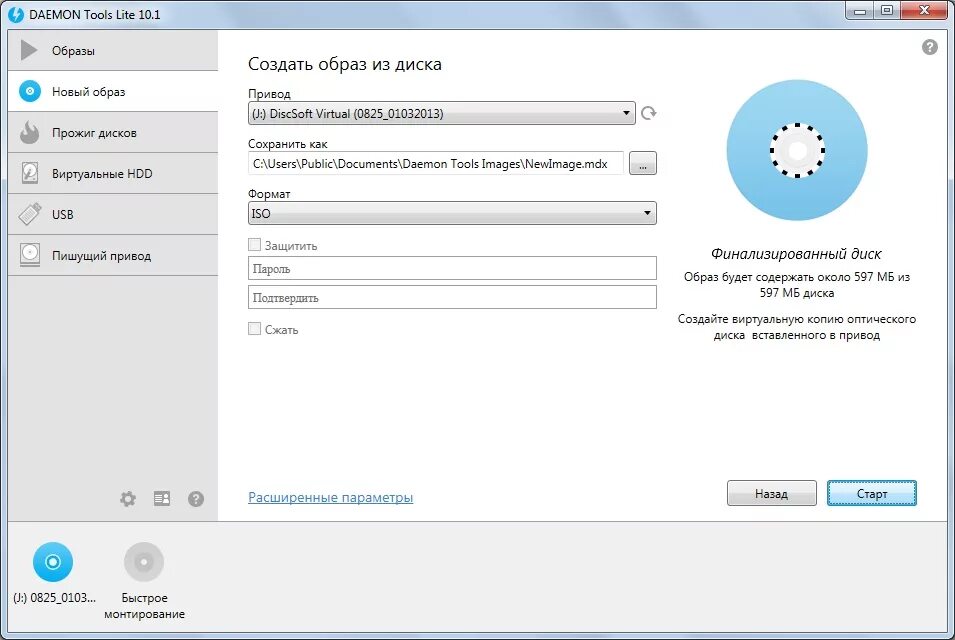Open Пишущий привод section
The image size is (955, 640).
coord(113,255)
